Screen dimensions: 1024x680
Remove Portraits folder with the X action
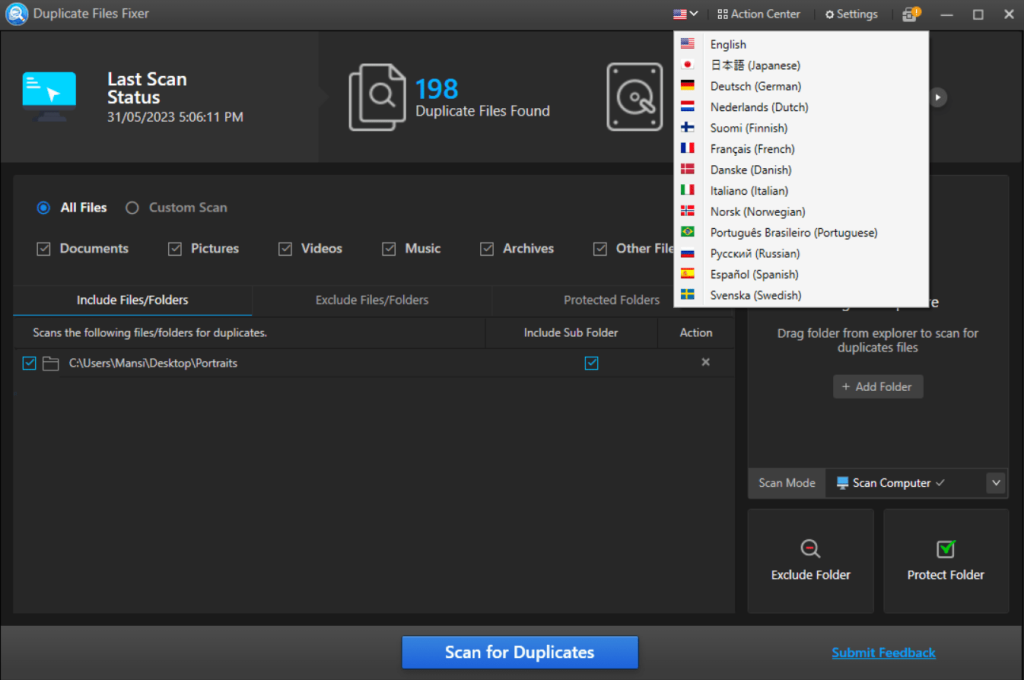pos(705,362)
